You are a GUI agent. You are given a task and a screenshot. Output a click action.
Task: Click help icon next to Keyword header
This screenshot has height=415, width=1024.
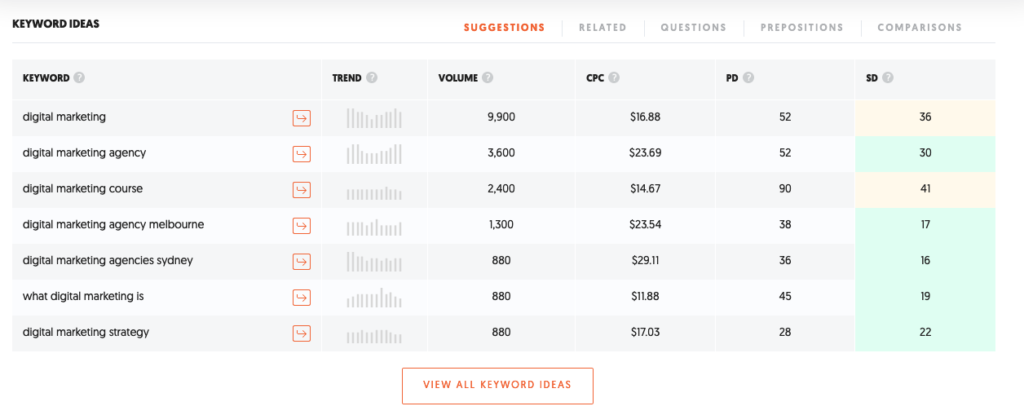pos(79,78)
